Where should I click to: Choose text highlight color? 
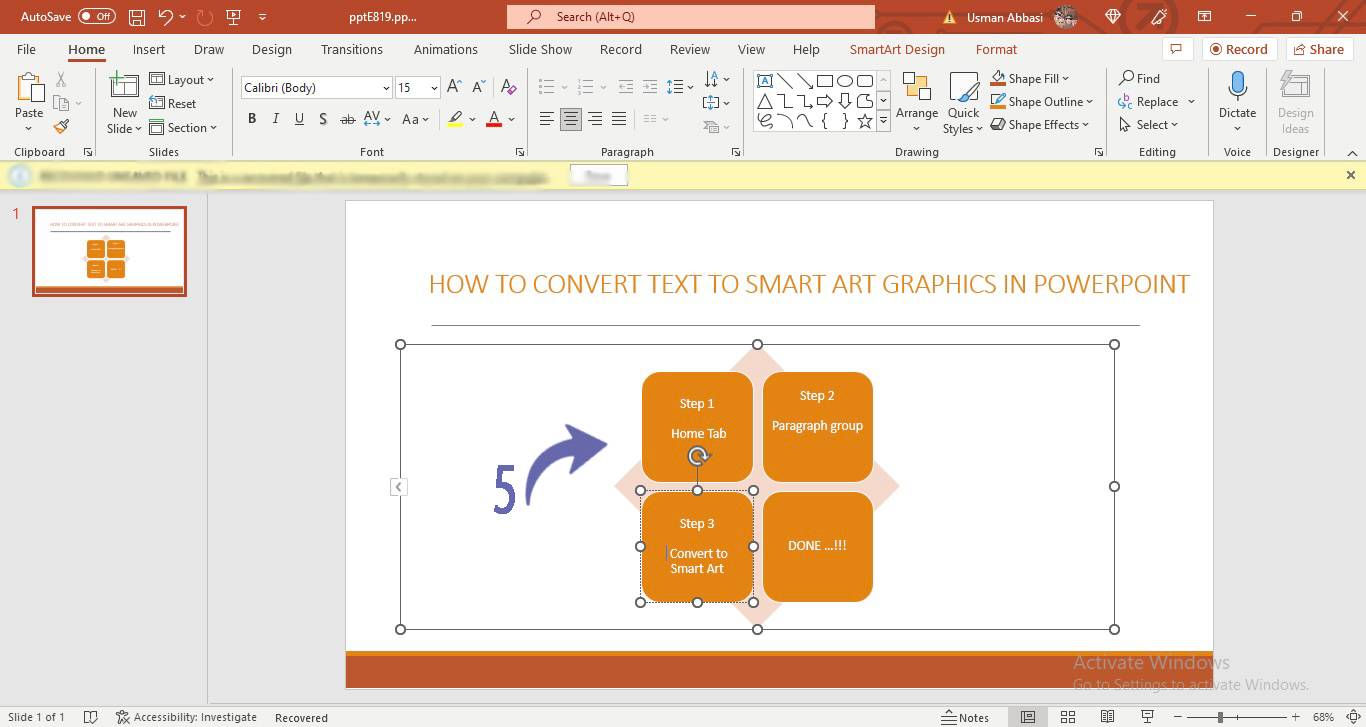[x=455, y=119]
